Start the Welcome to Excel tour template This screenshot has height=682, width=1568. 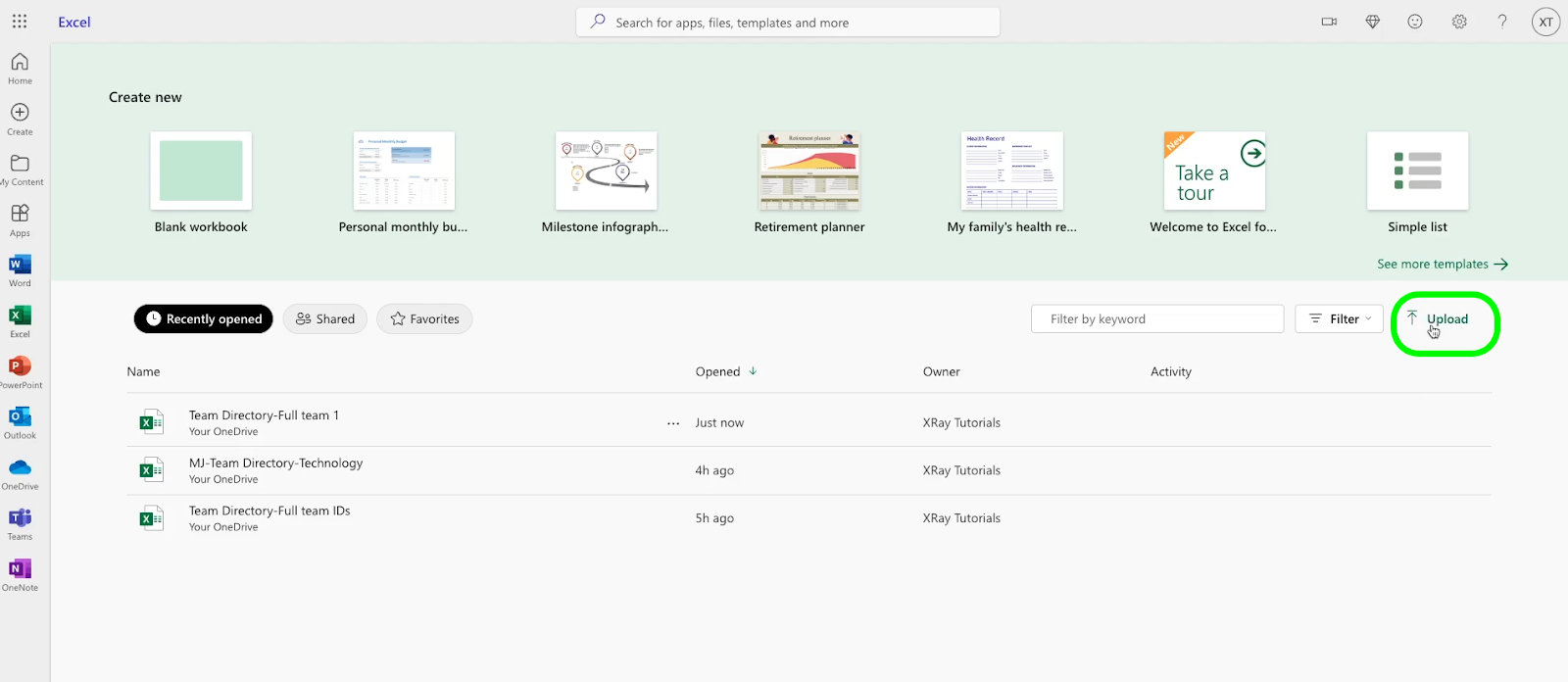pyautogui.click(x=1214, y=183)
